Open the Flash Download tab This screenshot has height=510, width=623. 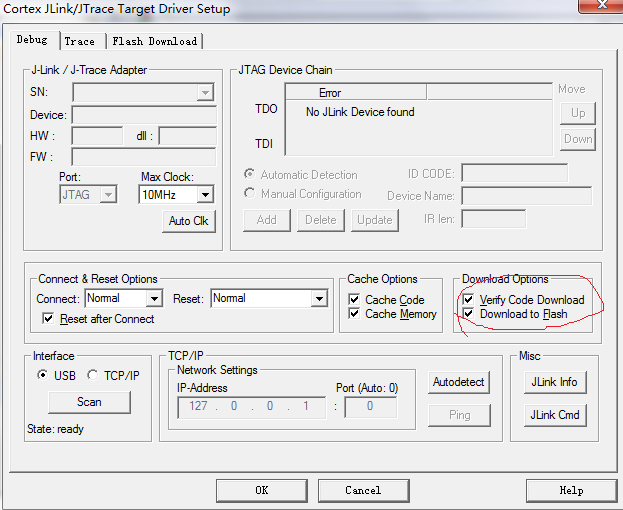(155, 41)
